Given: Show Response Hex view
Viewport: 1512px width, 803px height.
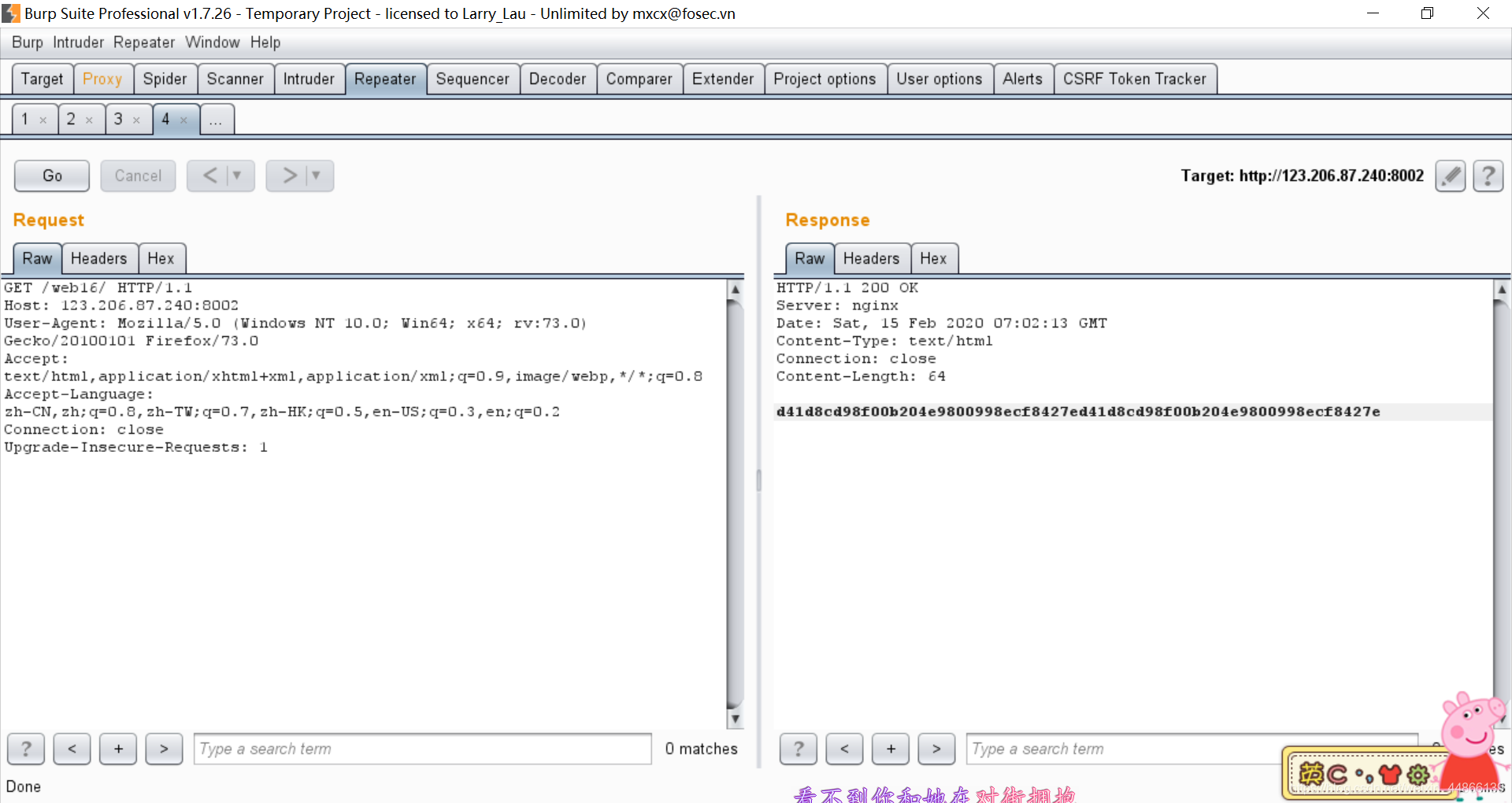Looking at the screenshot, I should click(x=934, y=258).
